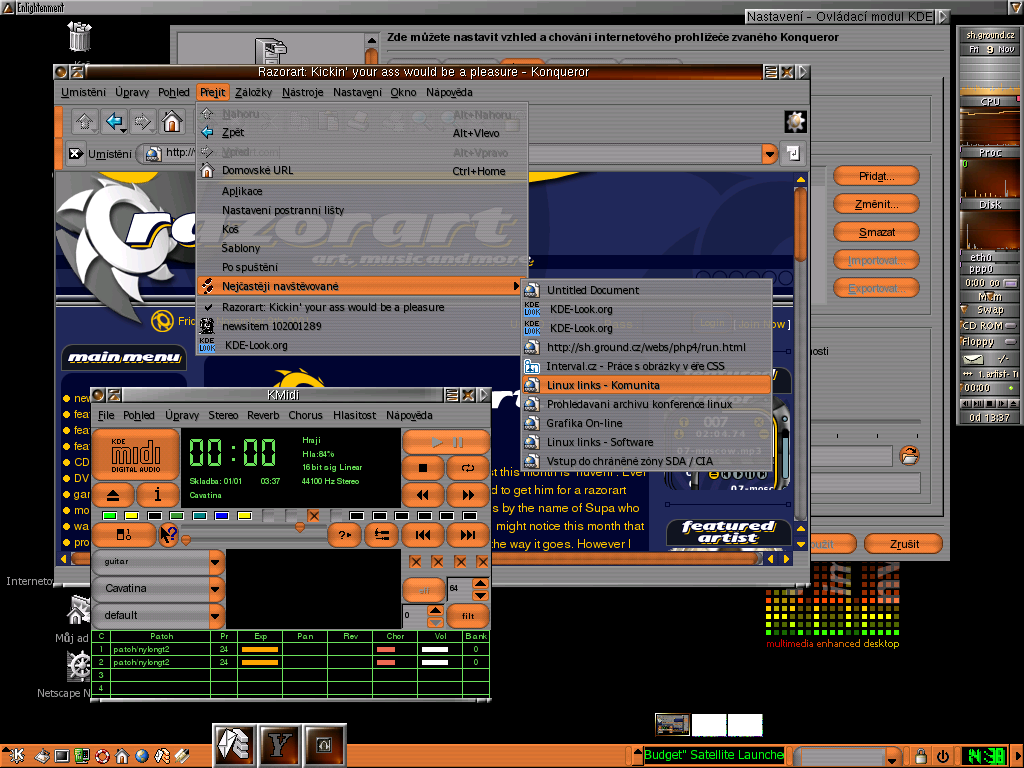Click the KMidi mixer settings sliders button
The image size is (1024, 768).
[x=381, y=535]
